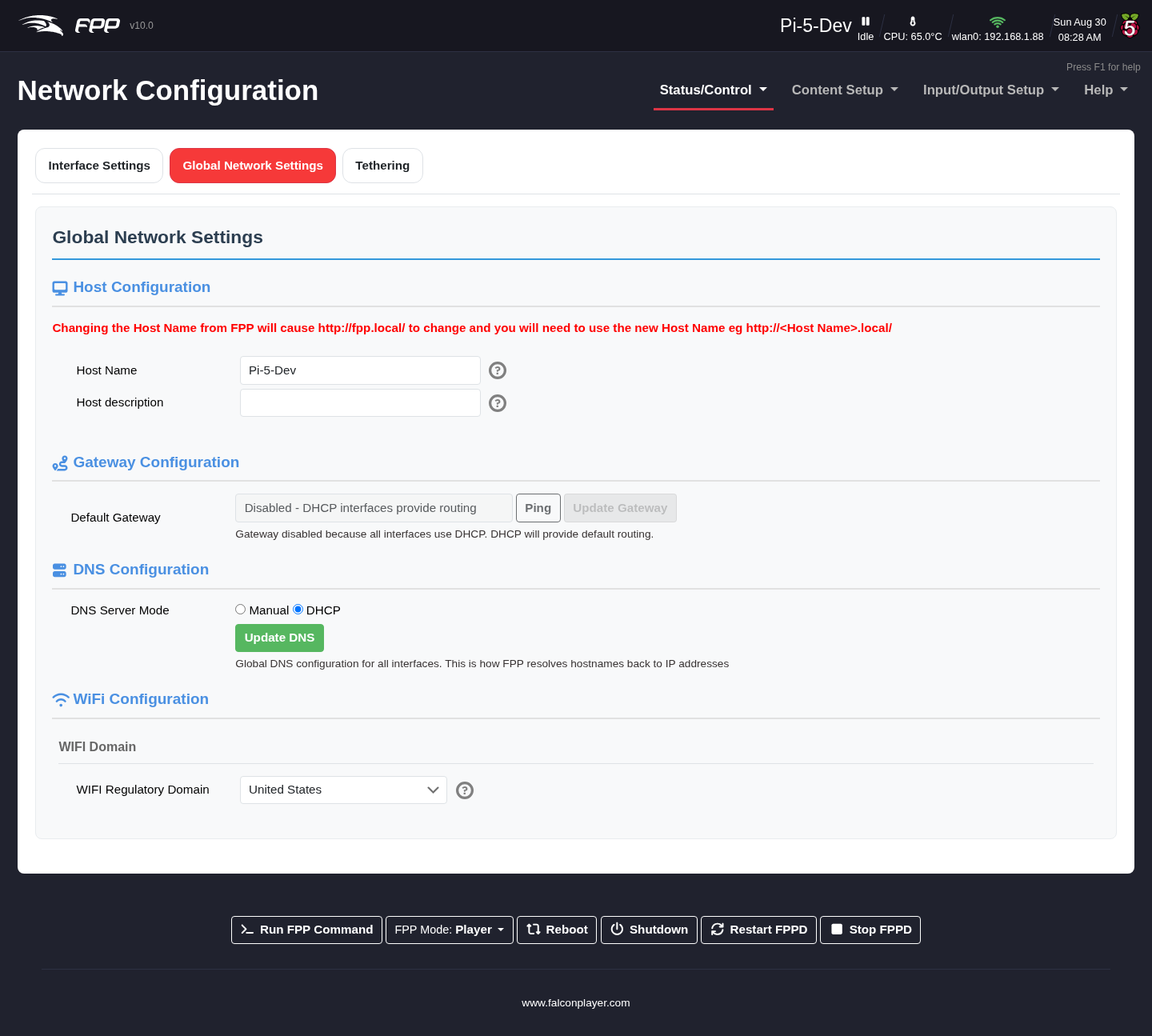Viewport: 1152px width, 1036px height.
Task: Click the Host Configuration monitor icon
Action: pyautogui.click(x=60, y=288)
